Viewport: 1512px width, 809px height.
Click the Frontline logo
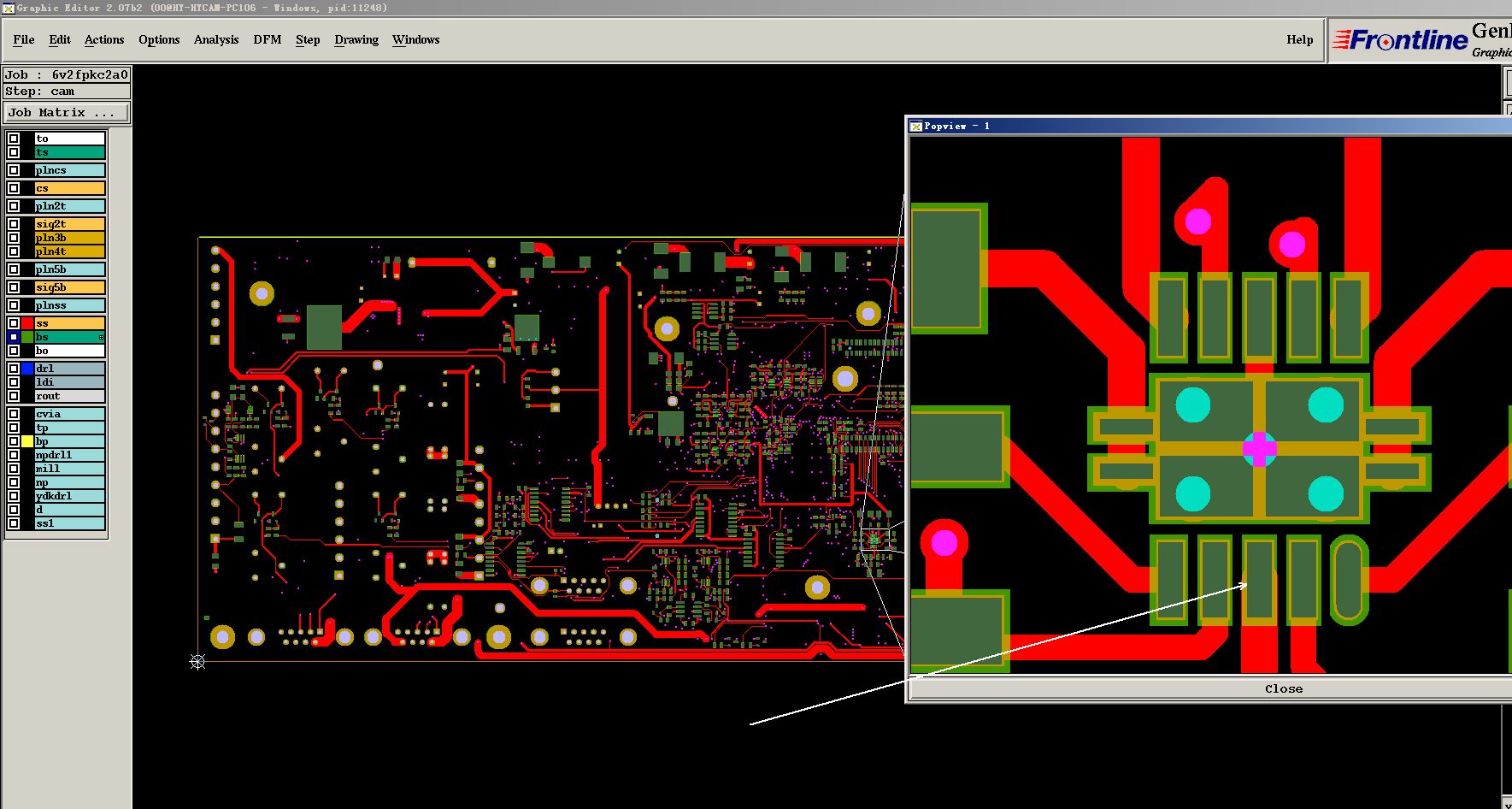[1401, 40]
